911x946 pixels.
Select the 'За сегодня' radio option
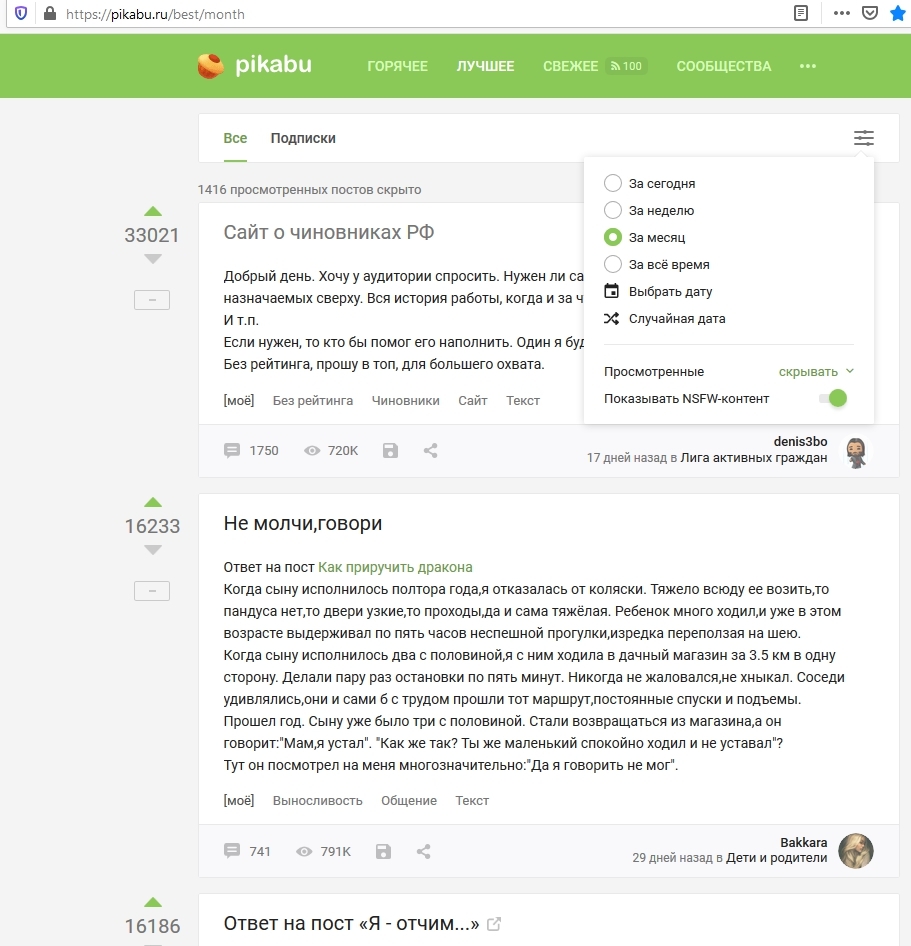click(613, 184)
